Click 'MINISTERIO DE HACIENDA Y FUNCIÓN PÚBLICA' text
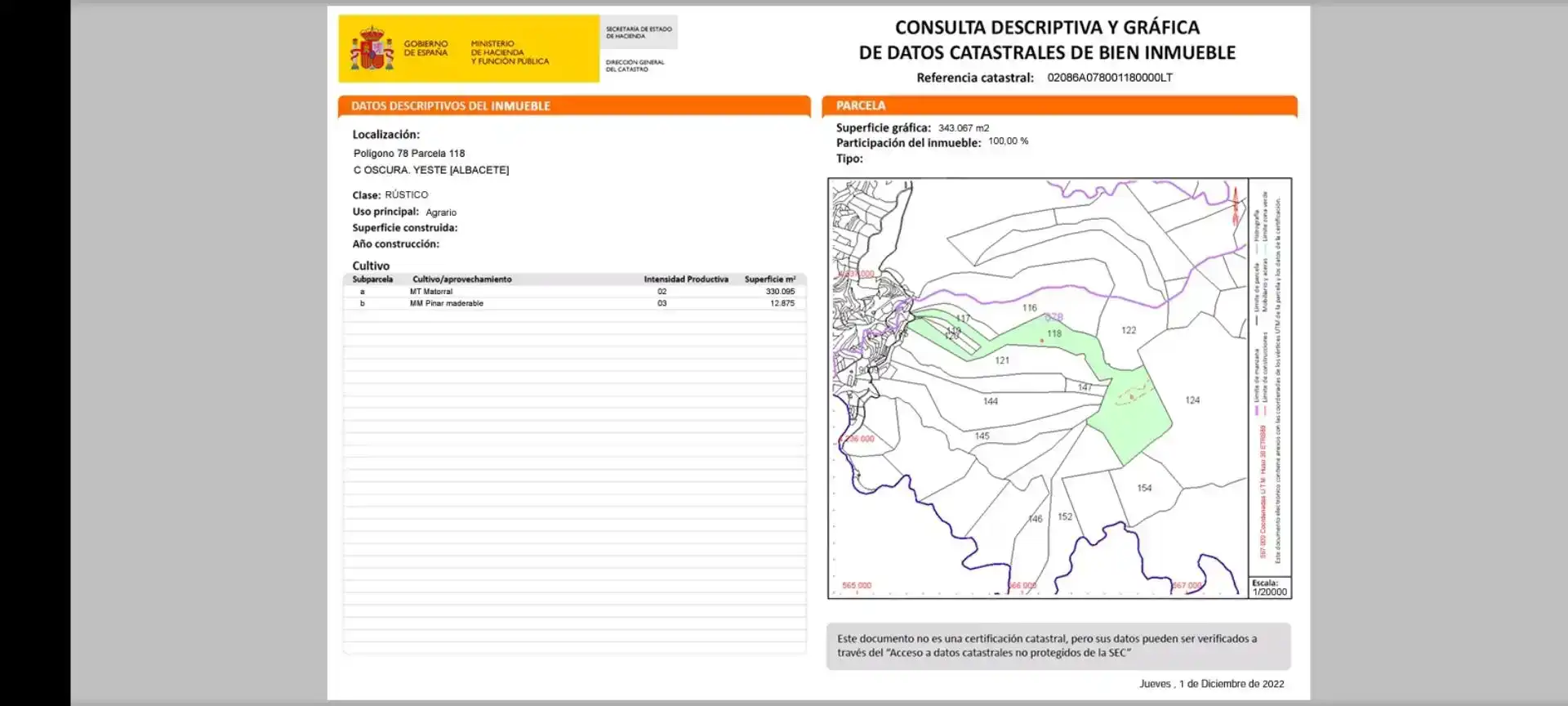The width and height of the screenshot is (1568, 706). (x=510, y=52)
